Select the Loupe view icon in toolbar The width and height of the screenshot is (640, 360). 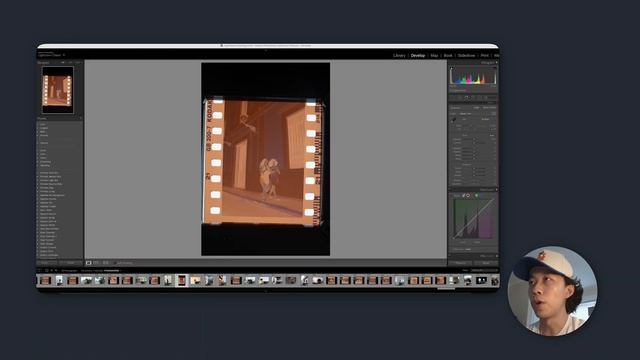[x=89, y=263]
